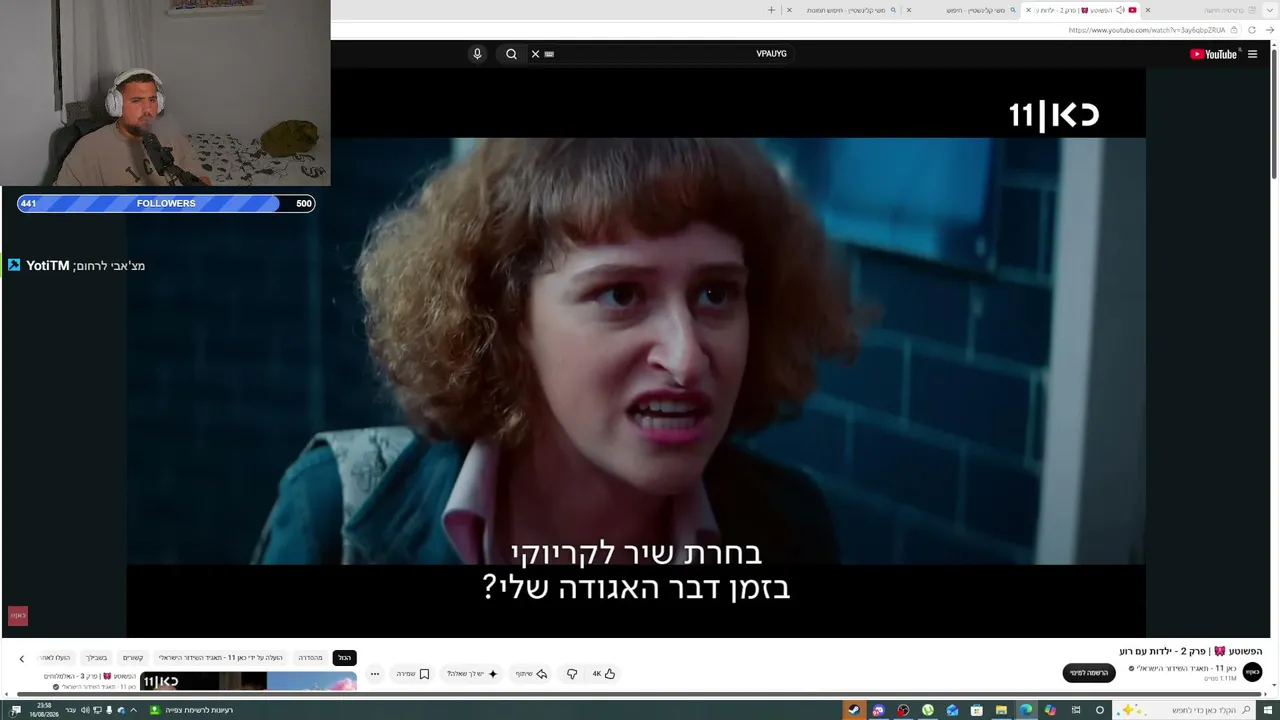
Task: Select the 'הכול' filter chip
Action: (x=344, y=658)
